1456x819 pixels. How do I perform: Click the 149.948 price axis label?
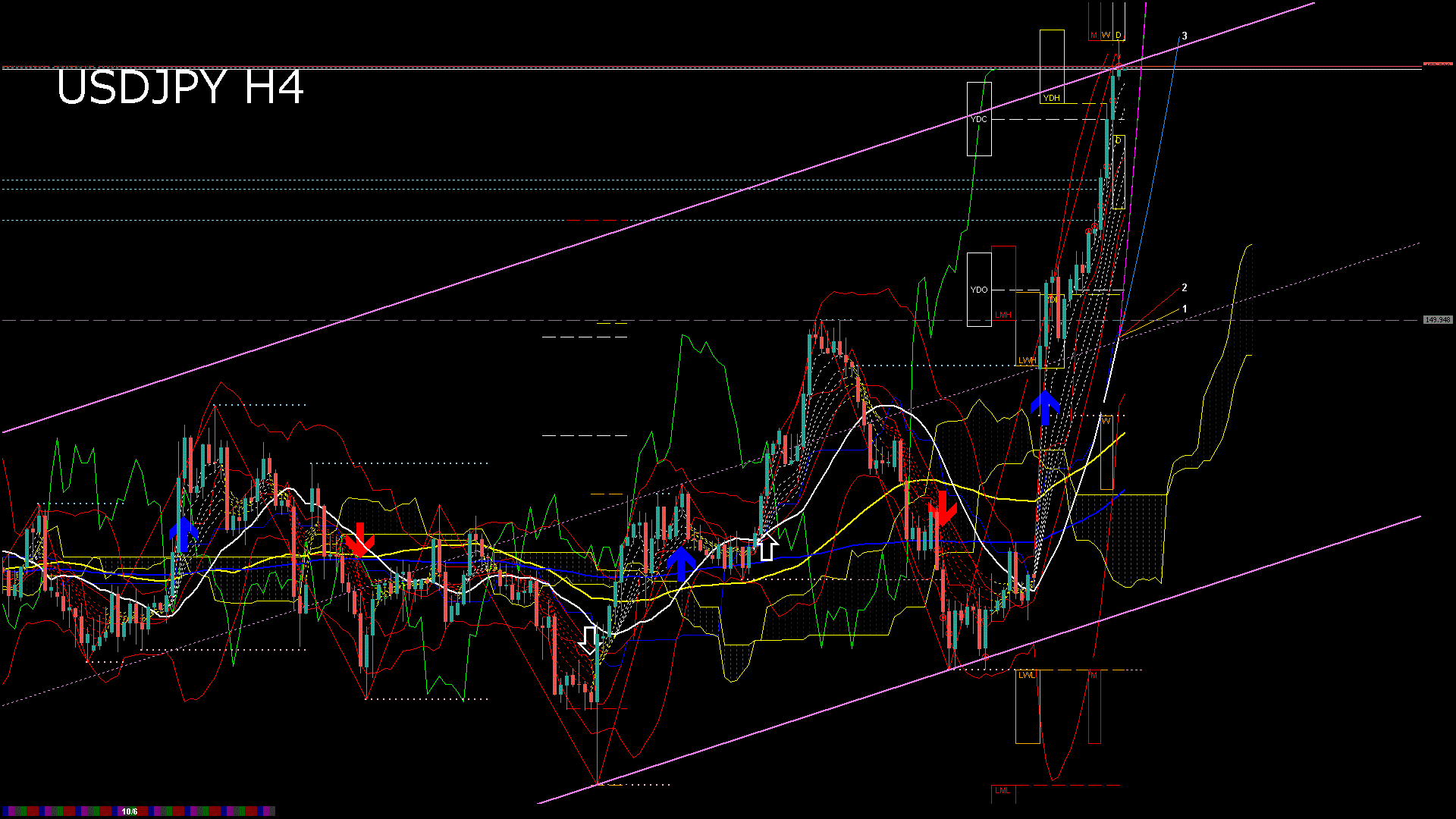click(x=1437, y=320)
